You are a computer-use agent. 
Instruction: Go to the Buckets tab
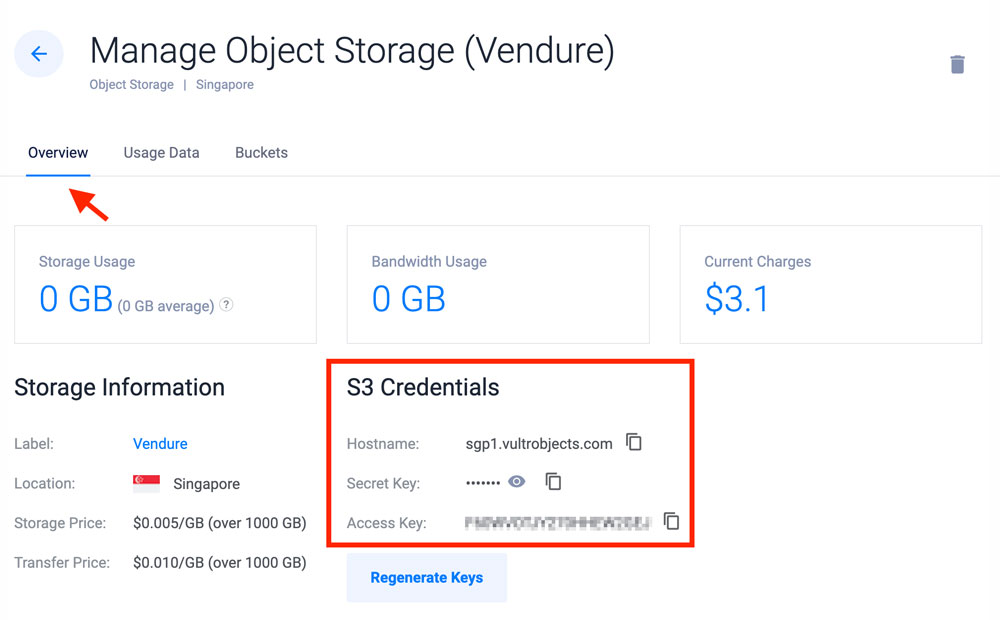(x=261, y=153)
